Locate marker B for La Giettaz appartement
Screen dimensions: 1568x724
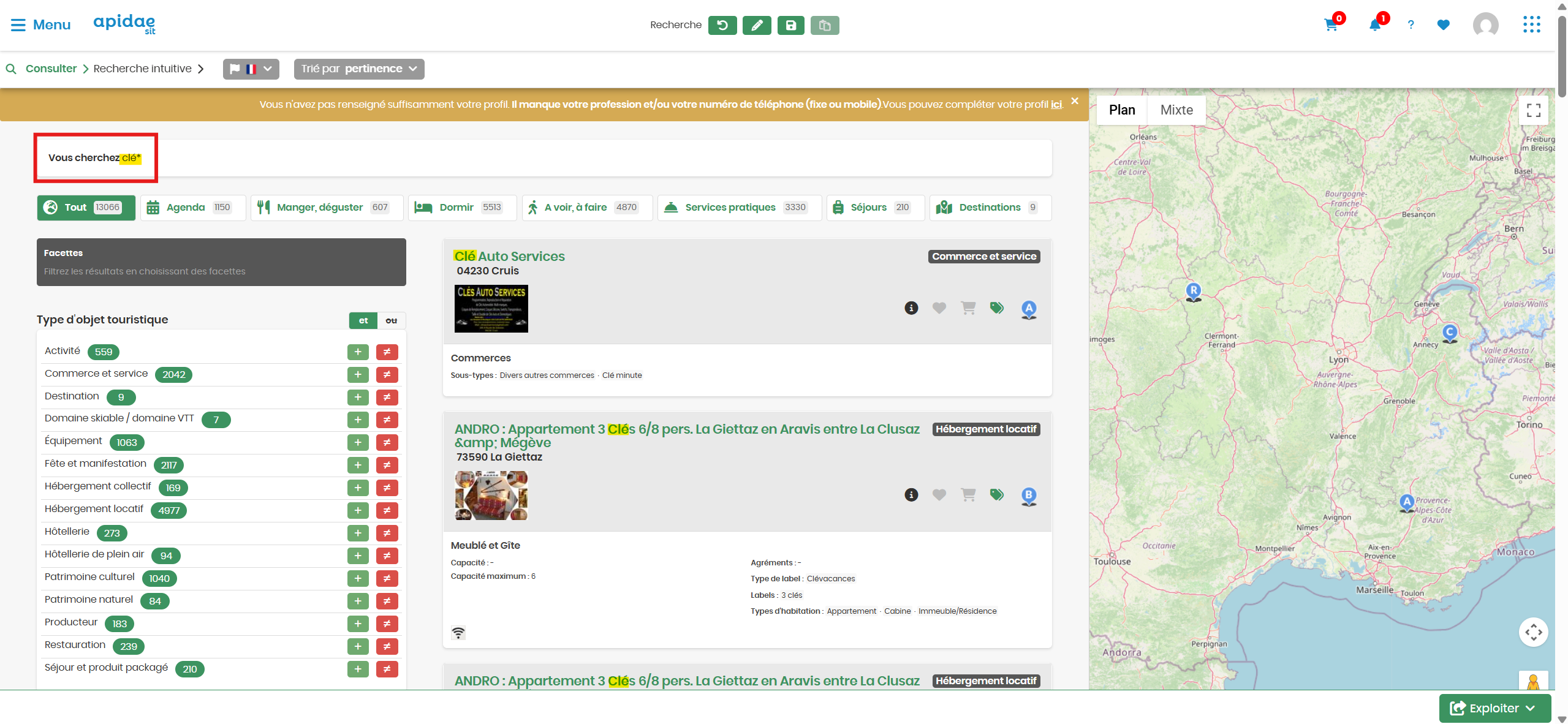coord(1029,496)
